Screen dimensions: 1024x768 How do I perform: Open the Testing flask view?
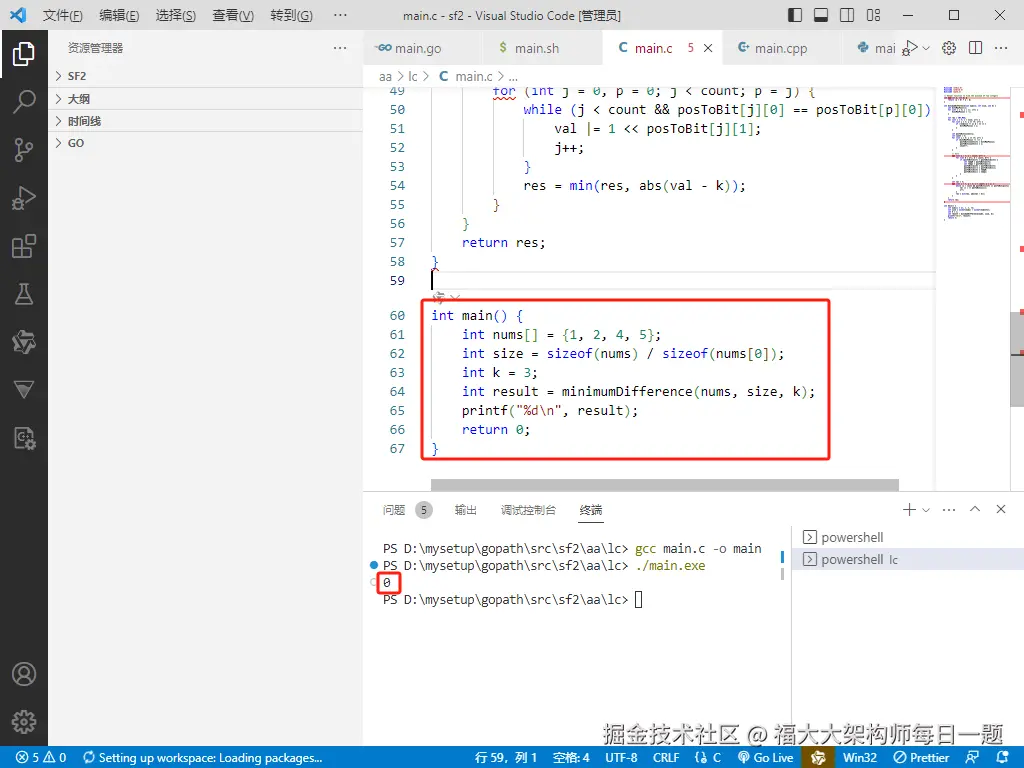click(x=24, y=294)
